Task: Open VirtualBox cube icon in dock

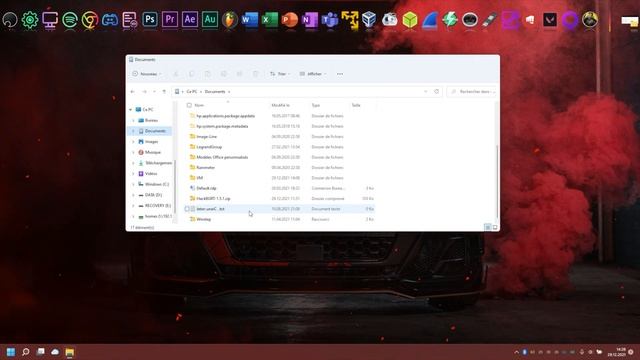Action: (369, 20)
